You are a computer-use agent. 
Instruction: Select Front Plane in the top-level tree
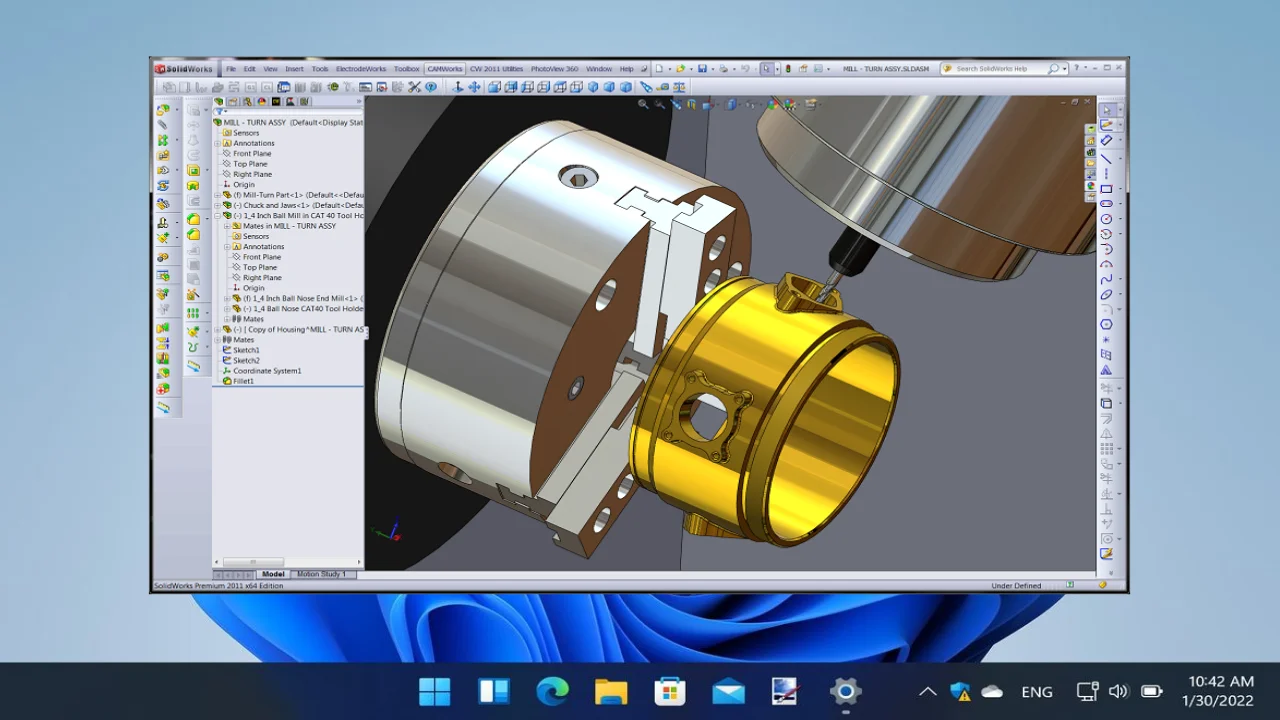(x=252, y=153)
